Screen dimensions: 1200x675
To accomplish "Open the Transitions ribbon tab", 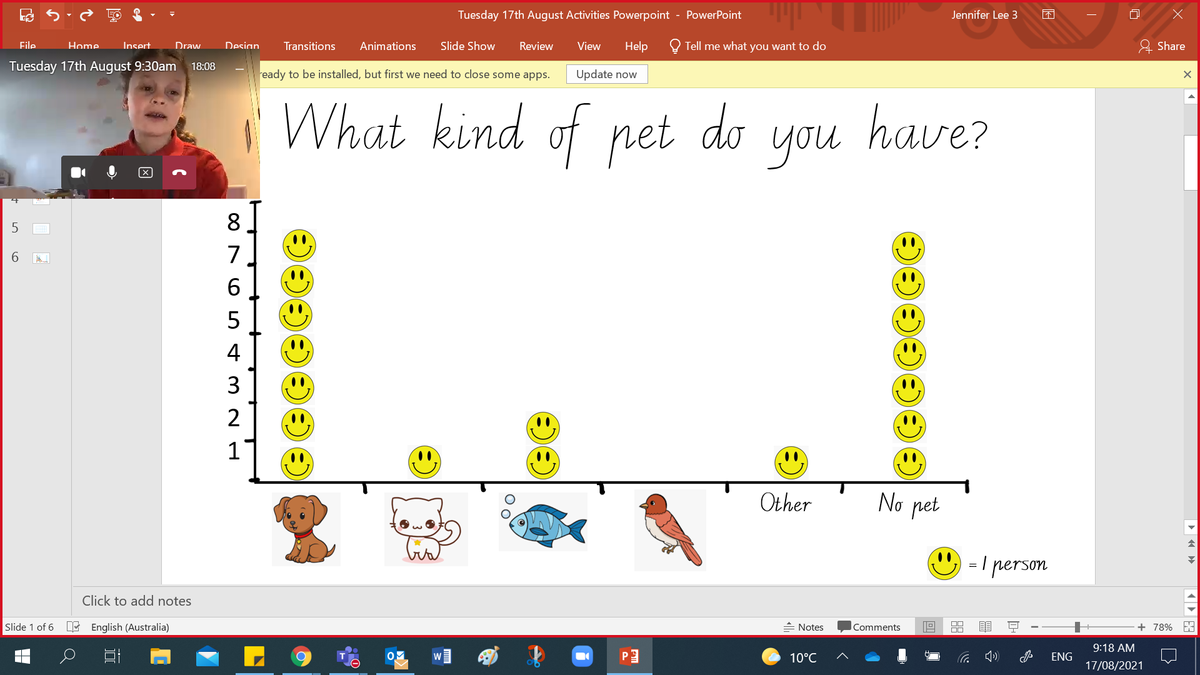I will 309,46.
